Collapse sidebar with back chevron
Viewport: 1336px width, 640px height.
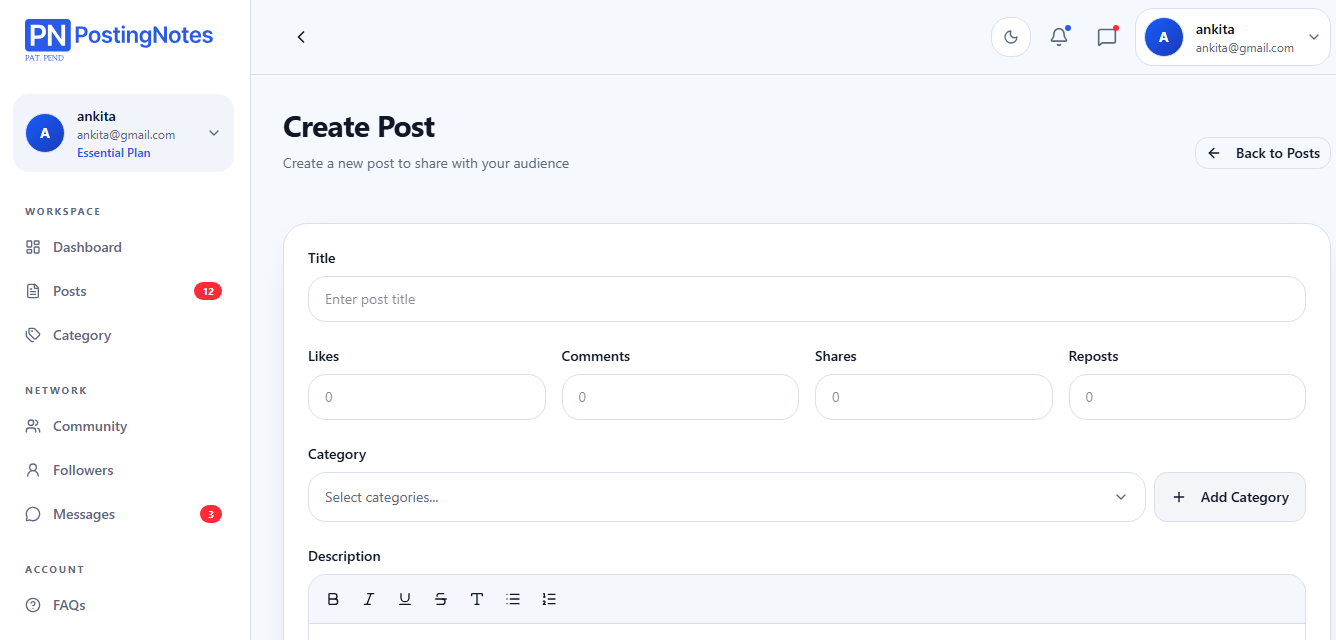click(301, 37)
